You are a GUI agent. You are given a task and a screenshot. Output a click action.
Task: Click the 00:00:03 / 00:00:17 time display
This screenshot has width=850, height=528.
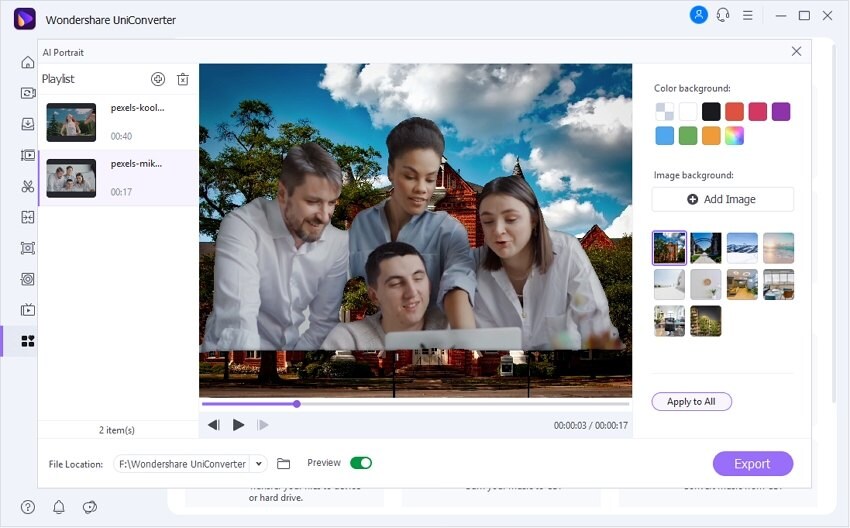coord(590,426)
